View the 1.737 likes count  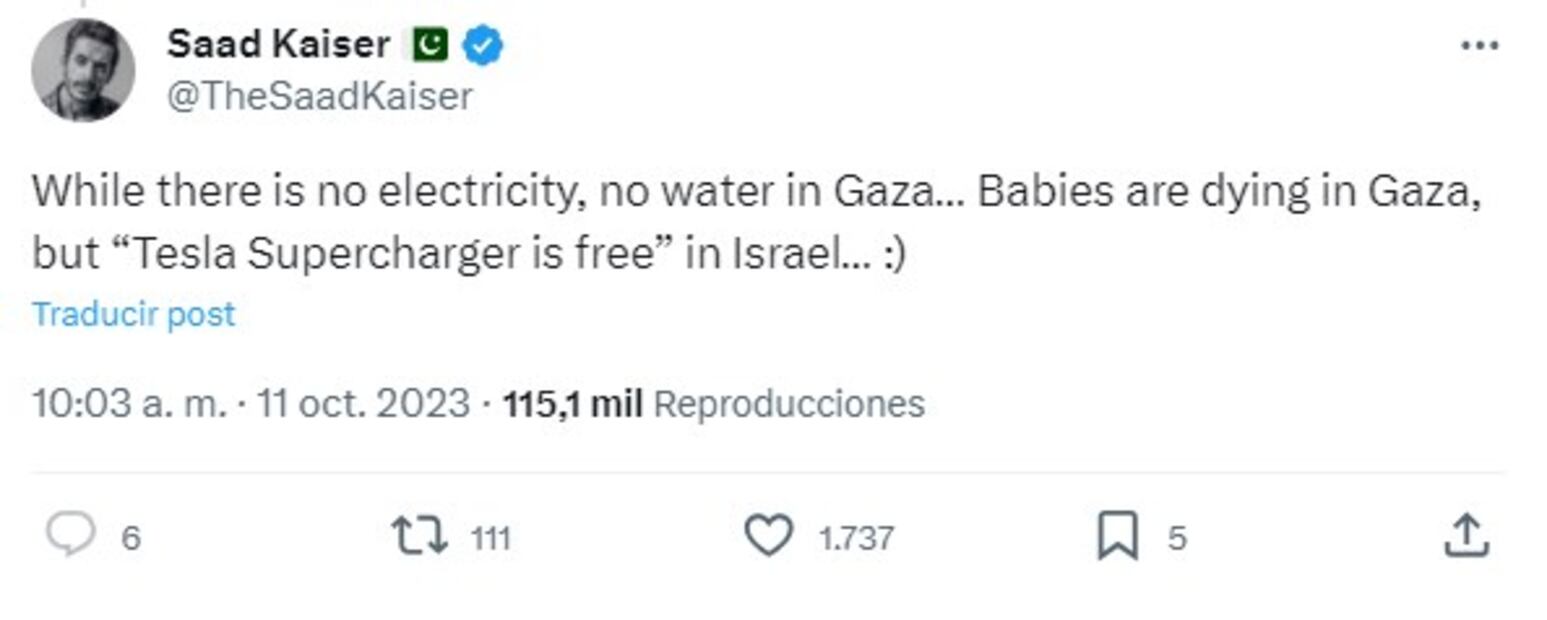857,536
